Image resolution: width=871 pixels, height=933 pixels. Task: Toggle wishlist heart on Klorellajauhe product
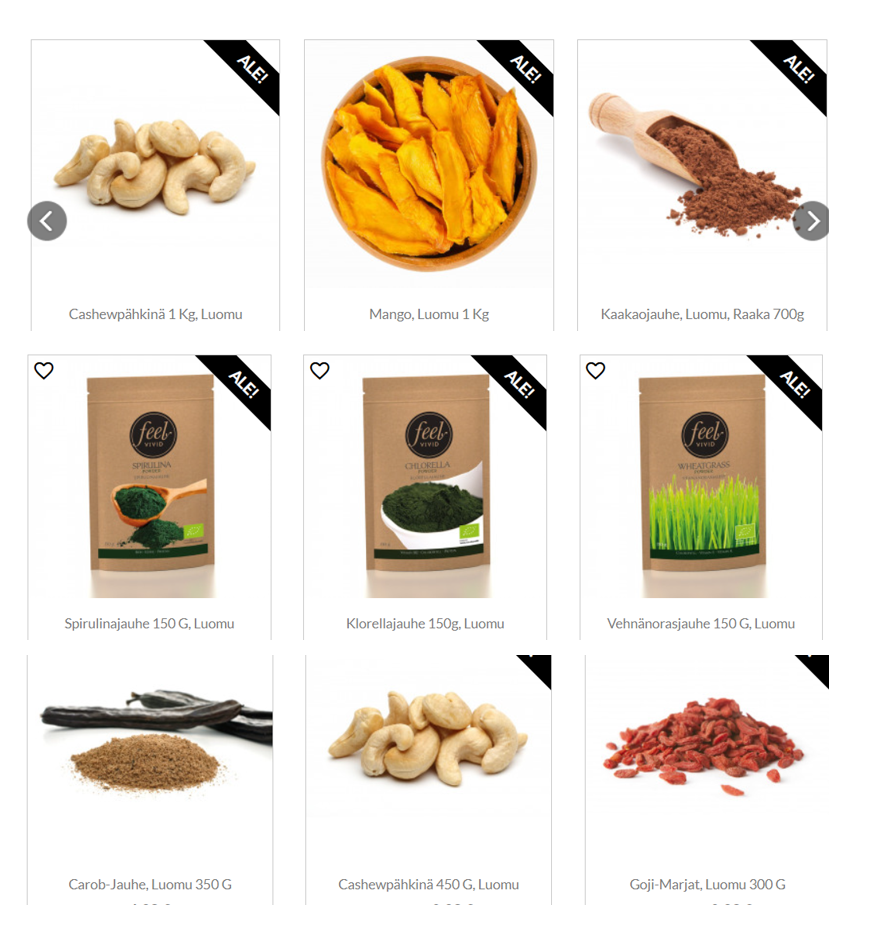[x=320, y=371]
